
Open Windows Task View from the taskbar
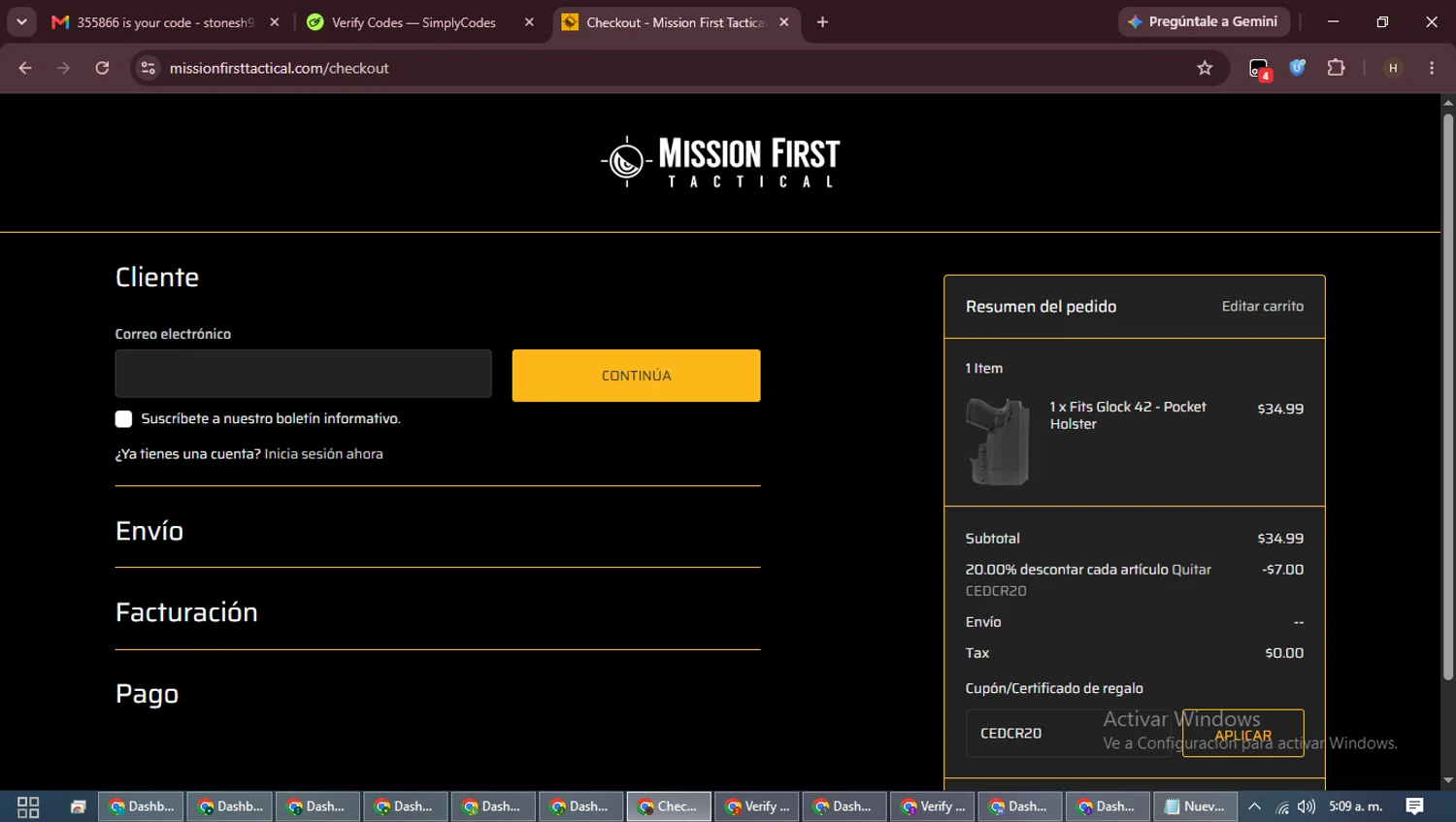(x=28, y=806)
